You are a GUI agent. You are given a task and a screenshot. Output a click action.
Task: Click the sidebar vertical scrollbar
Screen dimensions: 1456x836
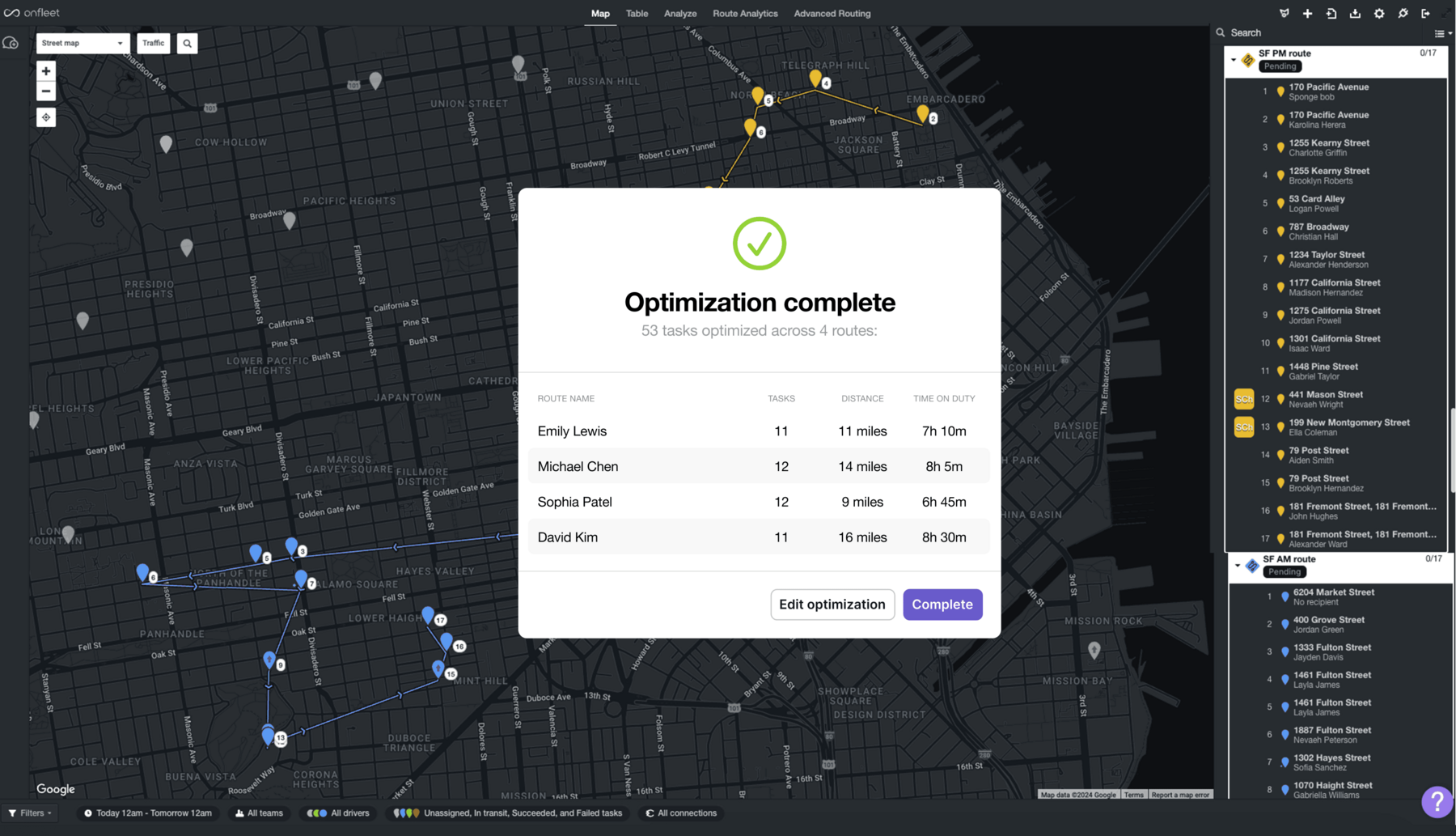coord(1453,449)
